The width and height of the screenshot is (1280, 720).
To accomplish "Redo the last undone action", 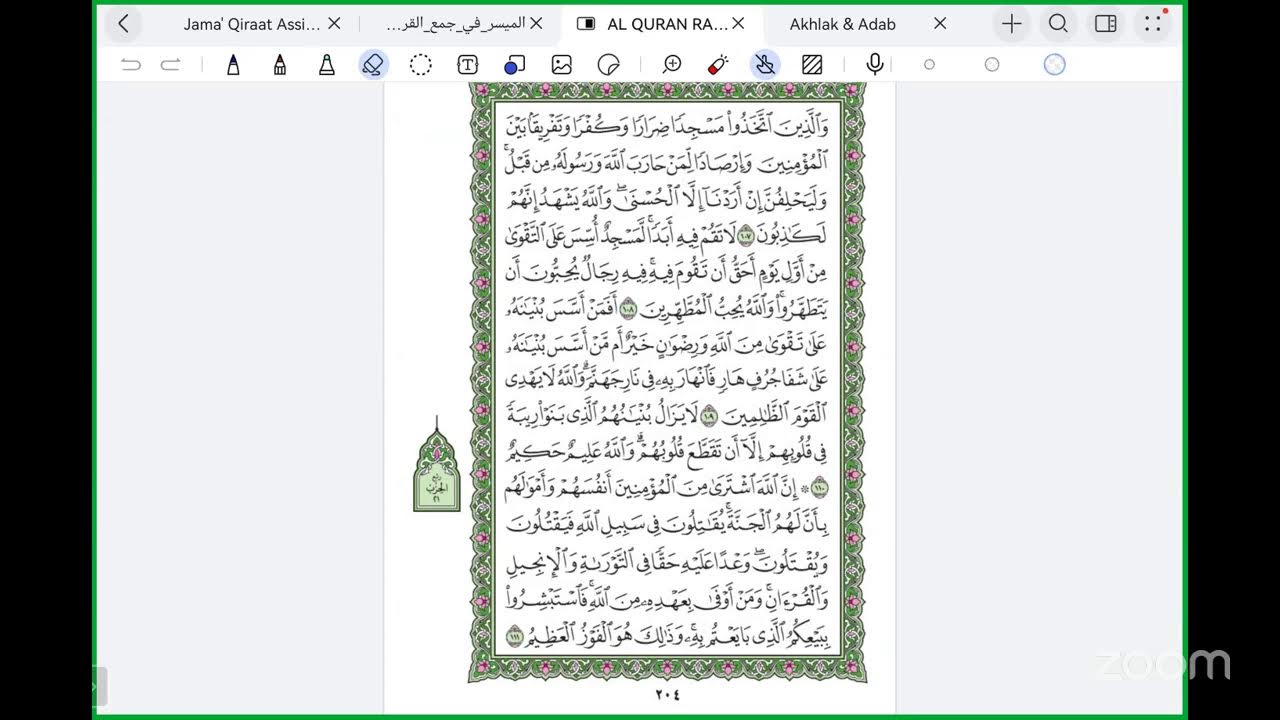I will (170, 65).
